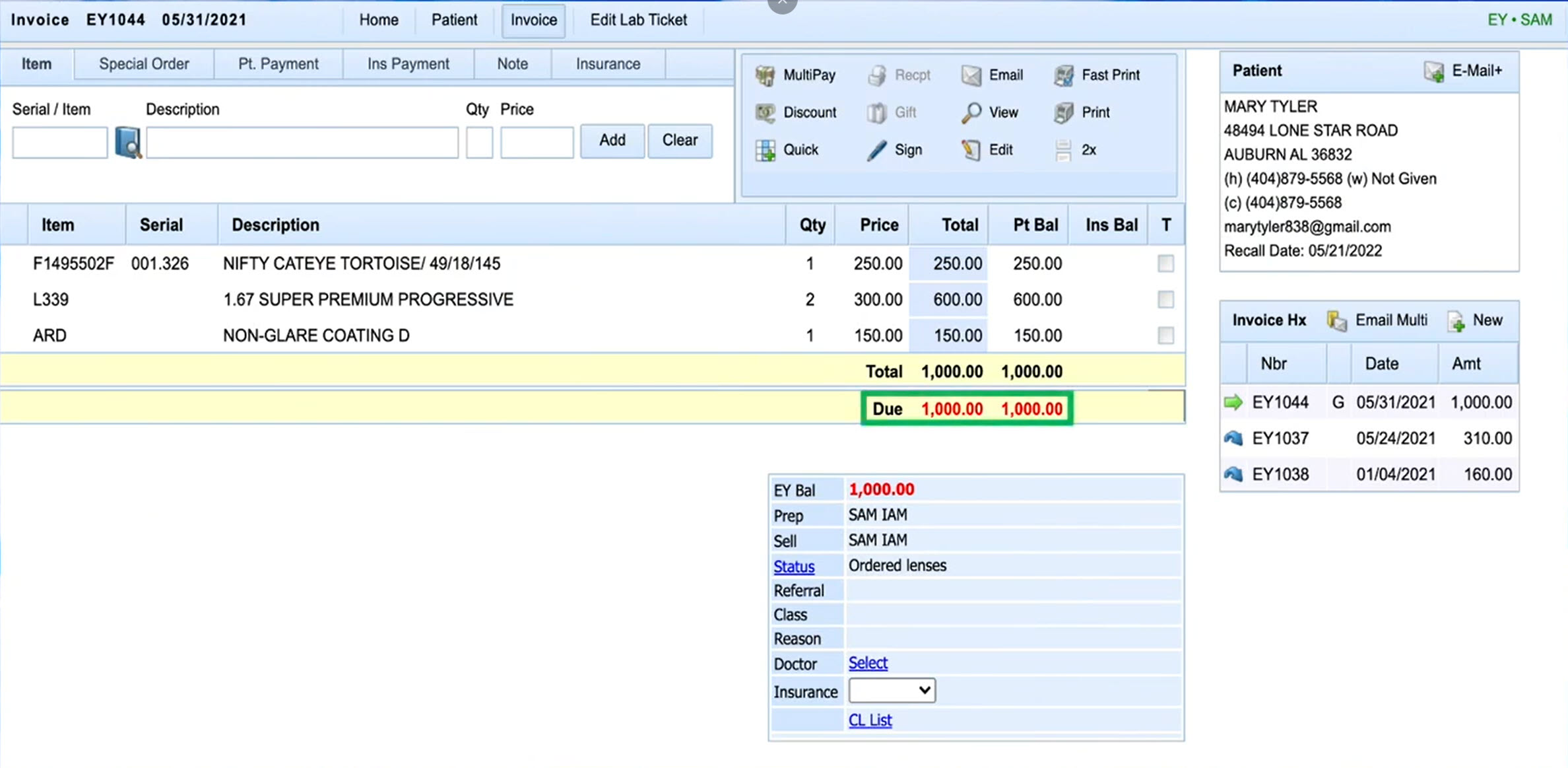Open the Special Order tab

(x=144, y=63)
